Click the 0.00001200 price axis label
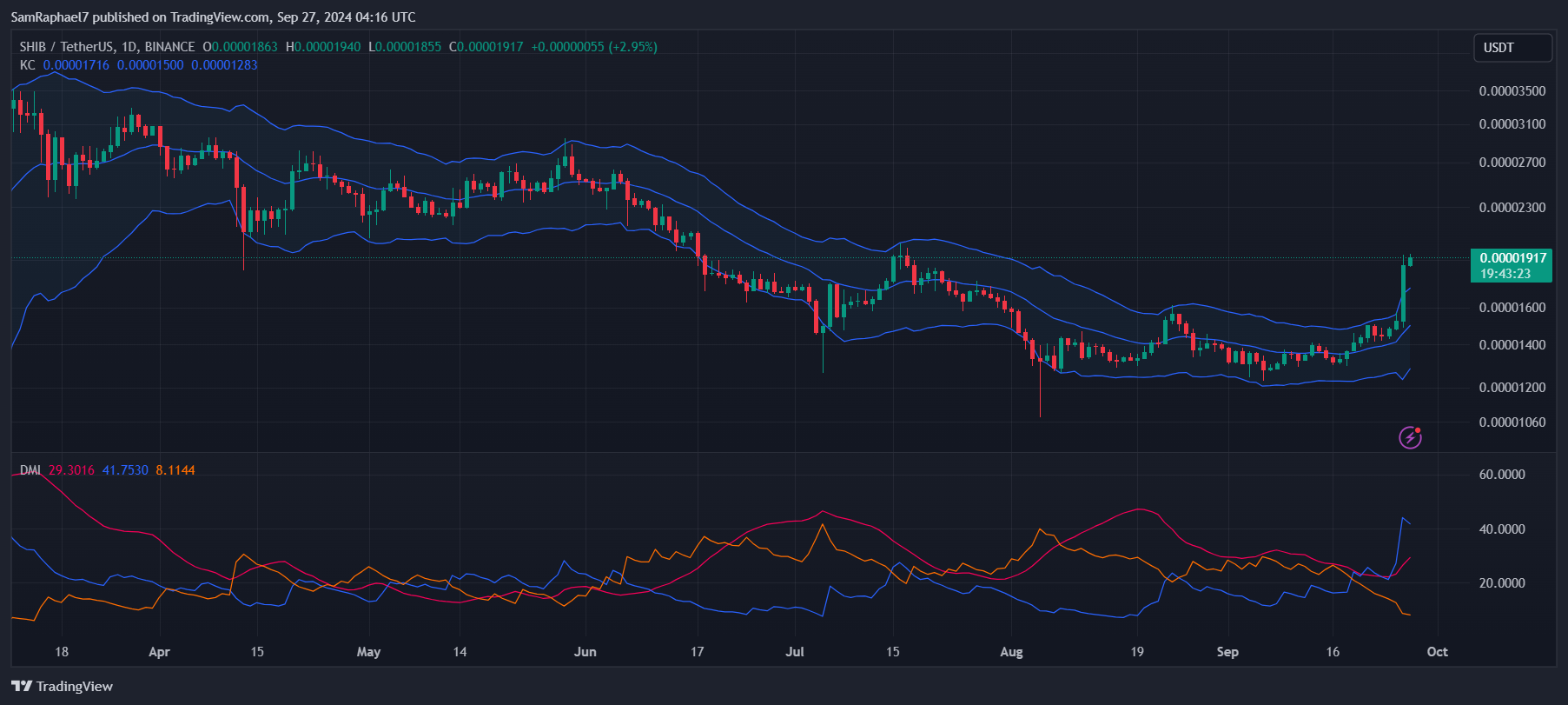Viewport: 1568px width, 705px height. tap(1512, 388)
